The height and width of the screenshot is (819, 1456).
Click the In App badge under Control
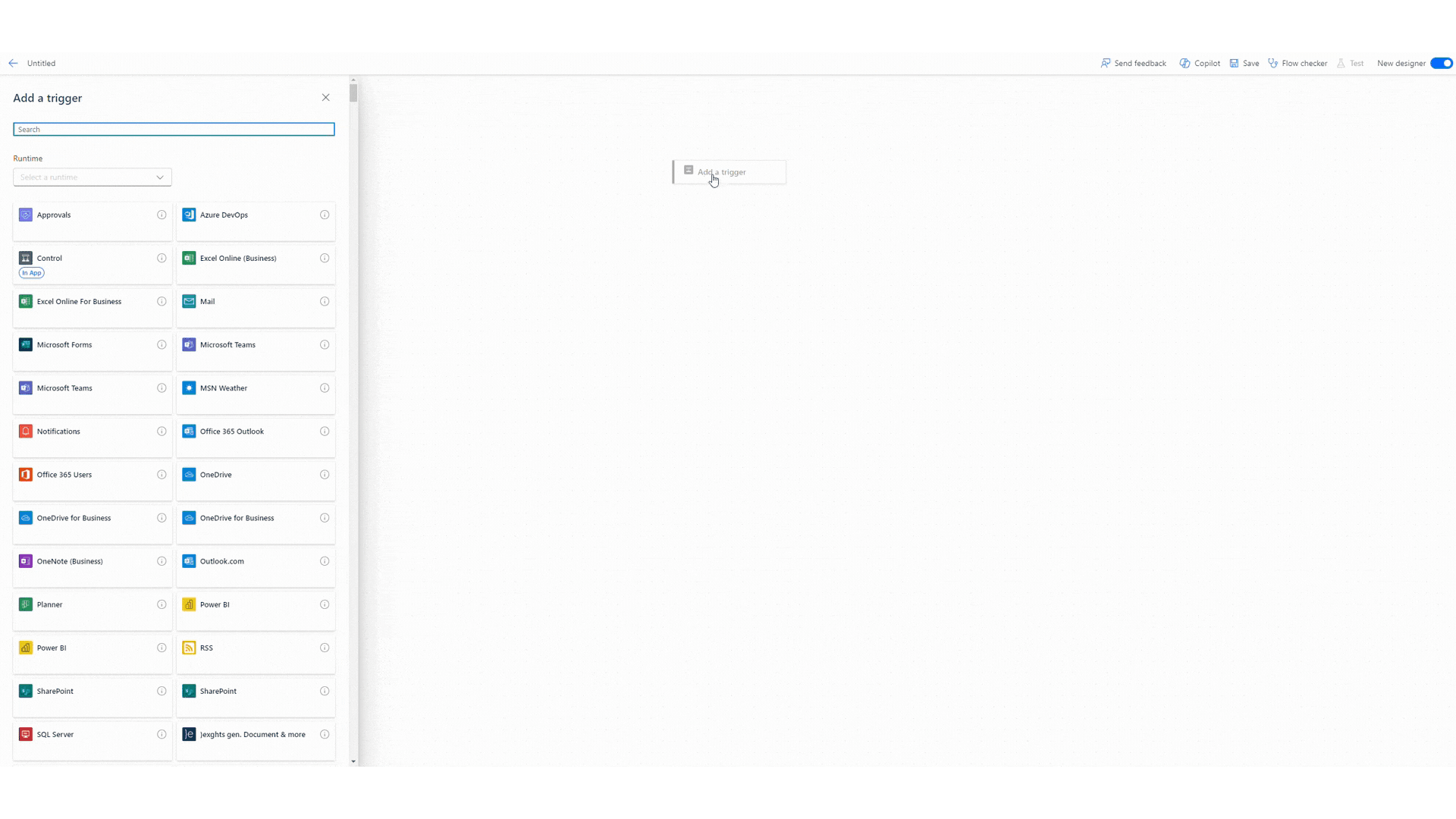(x=32, y=273)
